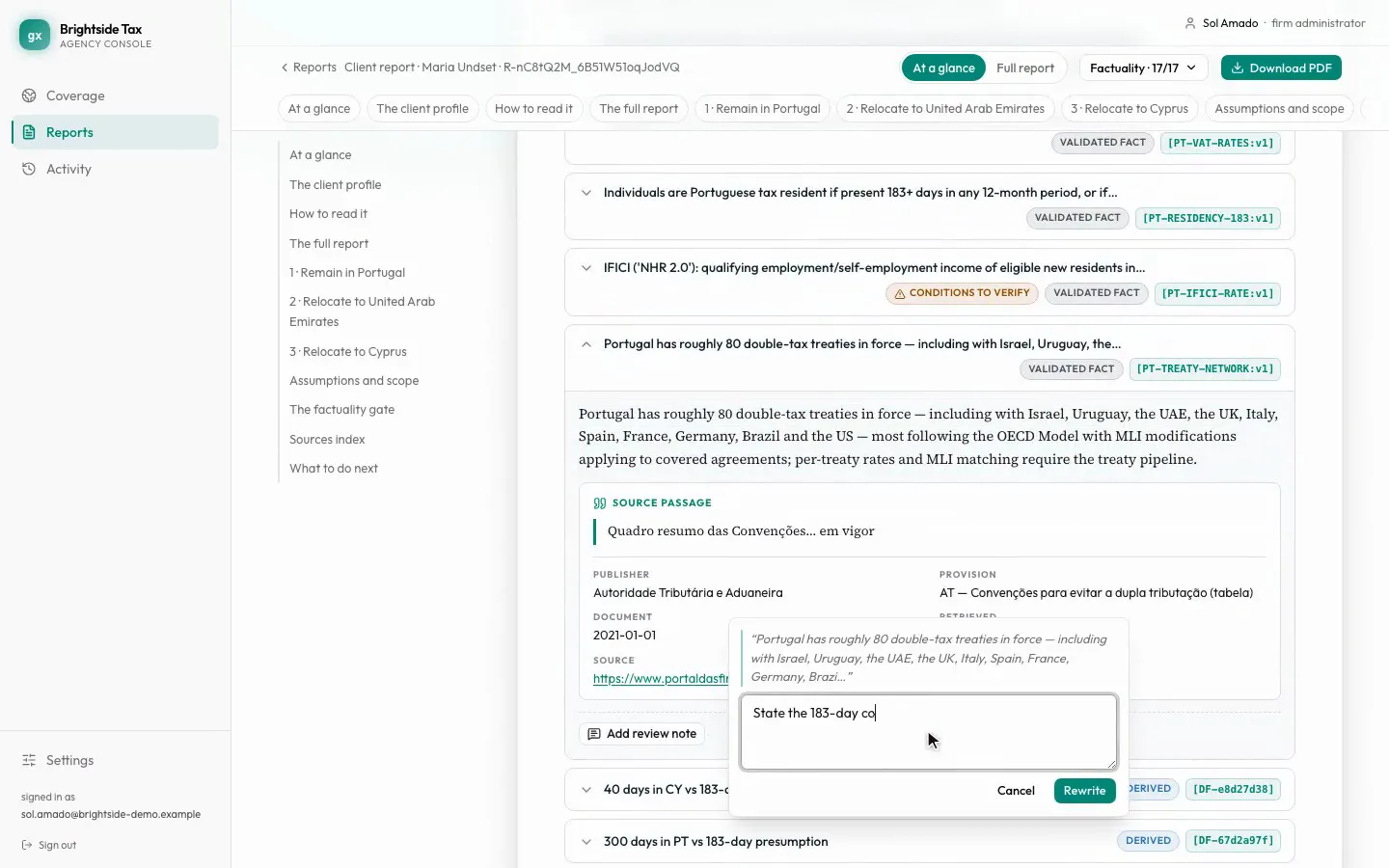Expand the '40 days in CY vs 183' row
The width and height of the screenshot is (1389, 868).
586,790
